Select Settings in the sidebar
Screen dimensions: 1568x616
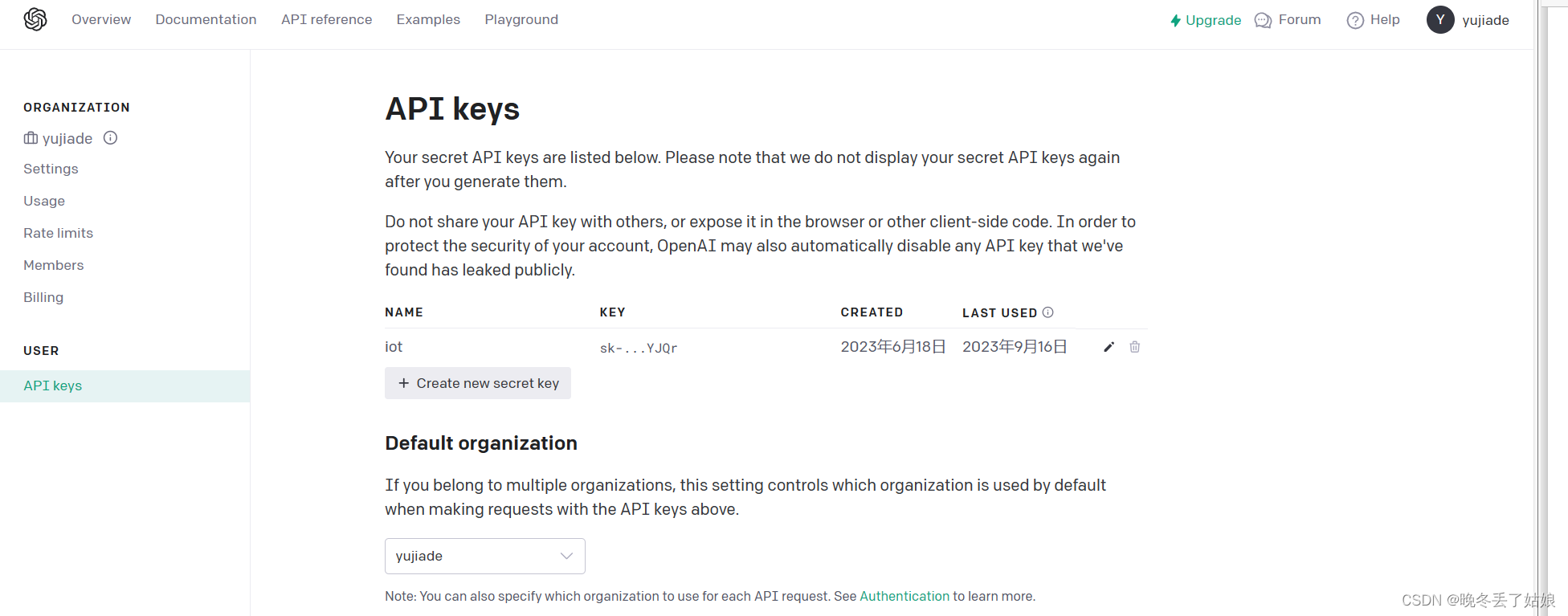click(51, 169)
